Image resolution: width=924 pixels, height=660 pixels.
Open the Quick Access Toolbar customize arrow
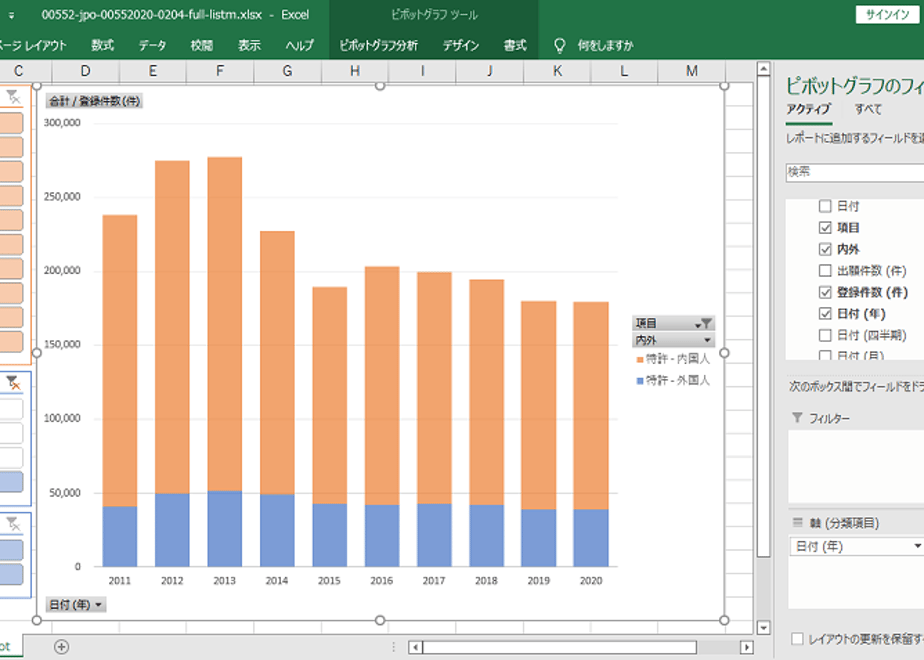(11, 15)
